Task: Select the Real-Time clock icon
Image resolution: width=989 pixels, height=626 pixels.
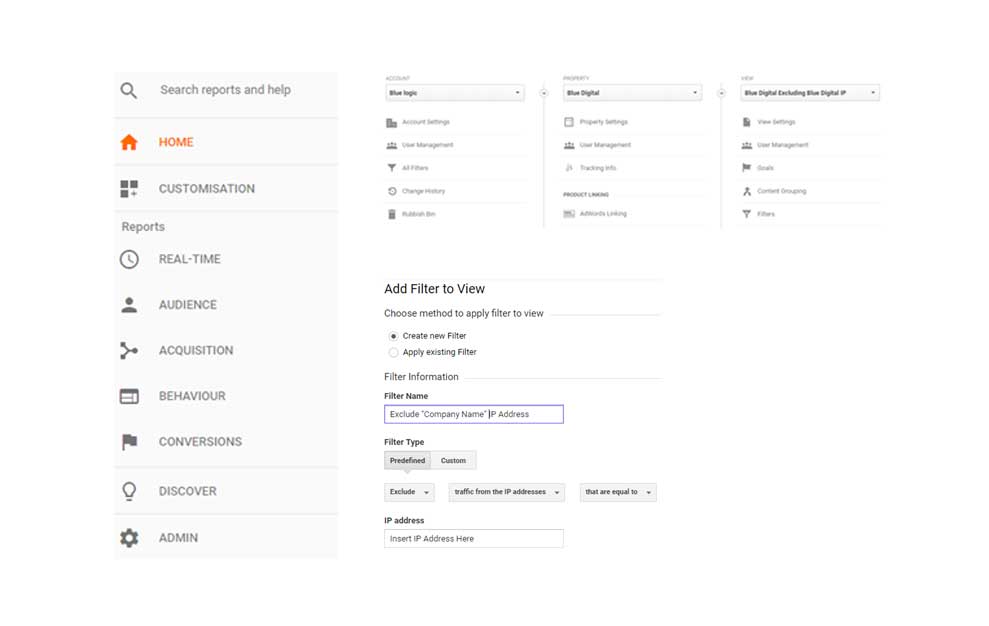Action: coord(130,259)
